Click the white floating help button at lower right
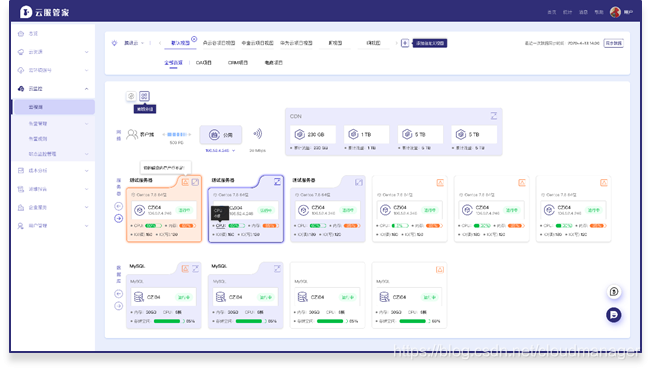Viewport: 651px width, 370px height. [x=614, y=292]
